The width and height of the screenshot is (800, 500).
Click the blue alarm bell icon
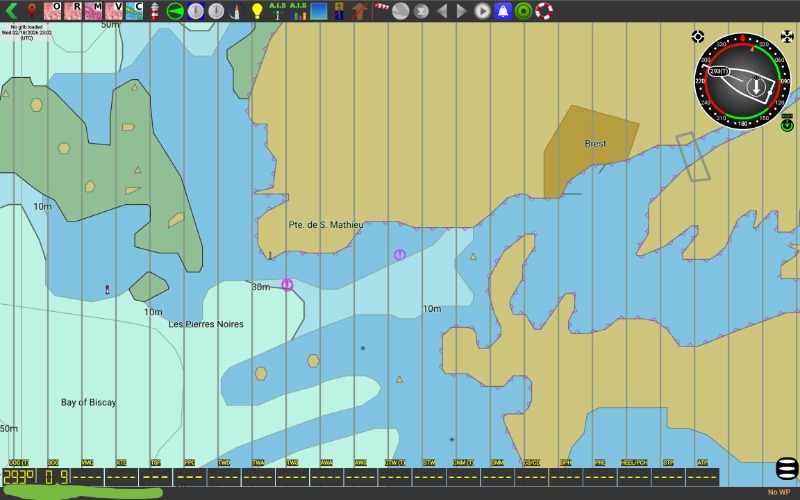tap(503, 11)
